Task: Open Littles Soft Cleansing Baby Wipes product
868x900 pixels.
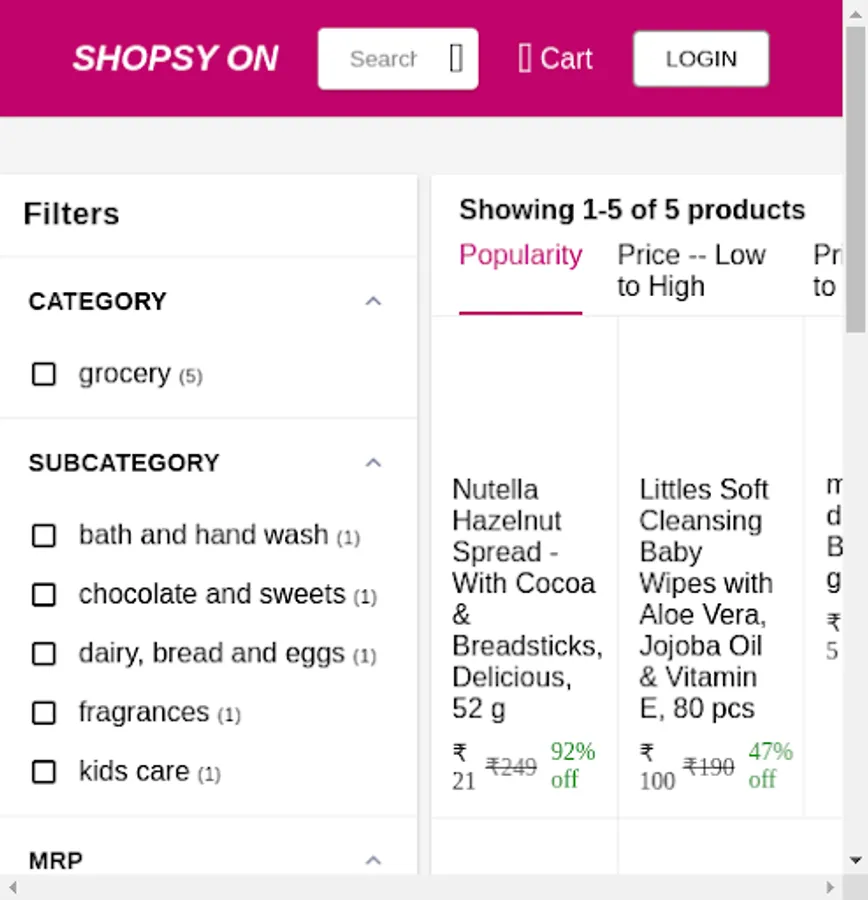Action: [705, 598]
